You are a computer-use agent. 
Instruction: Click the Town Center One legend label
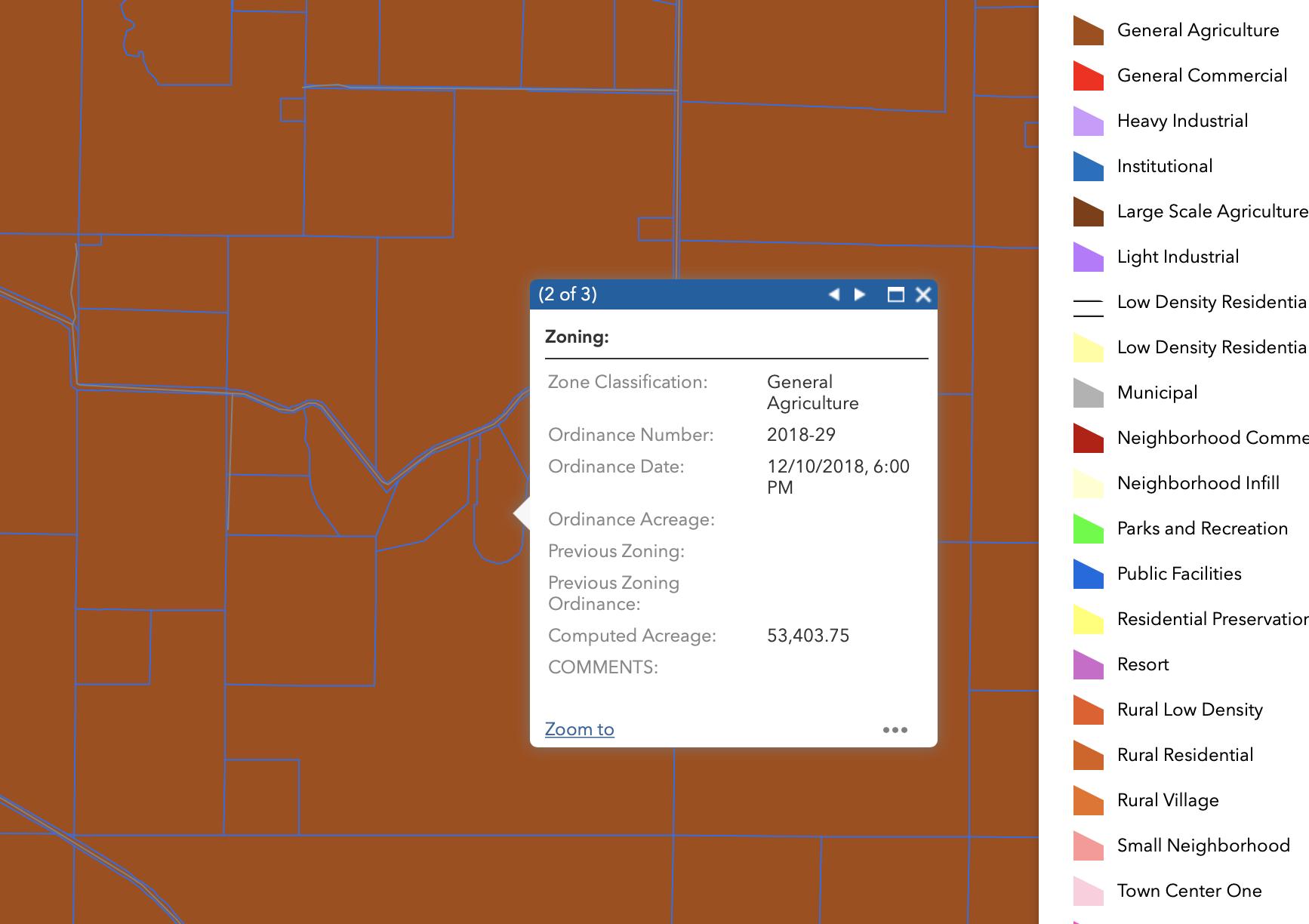[1189, 891]
